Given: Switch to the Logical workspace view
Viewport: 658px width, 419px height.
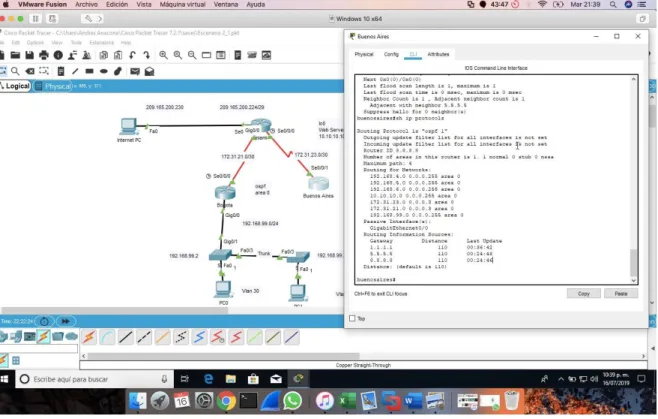Looking at the screenshot, I should (x=16, y=86).
